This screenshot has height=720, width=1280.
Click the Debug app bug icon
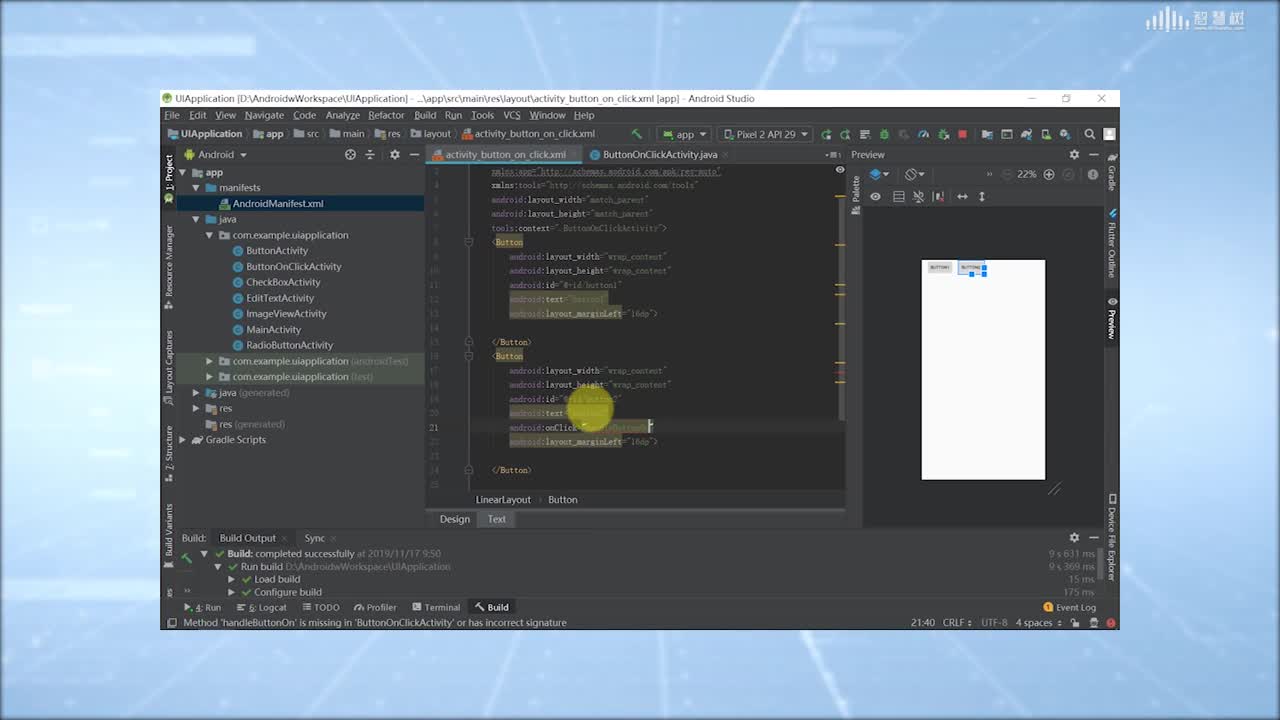(884, 134)
